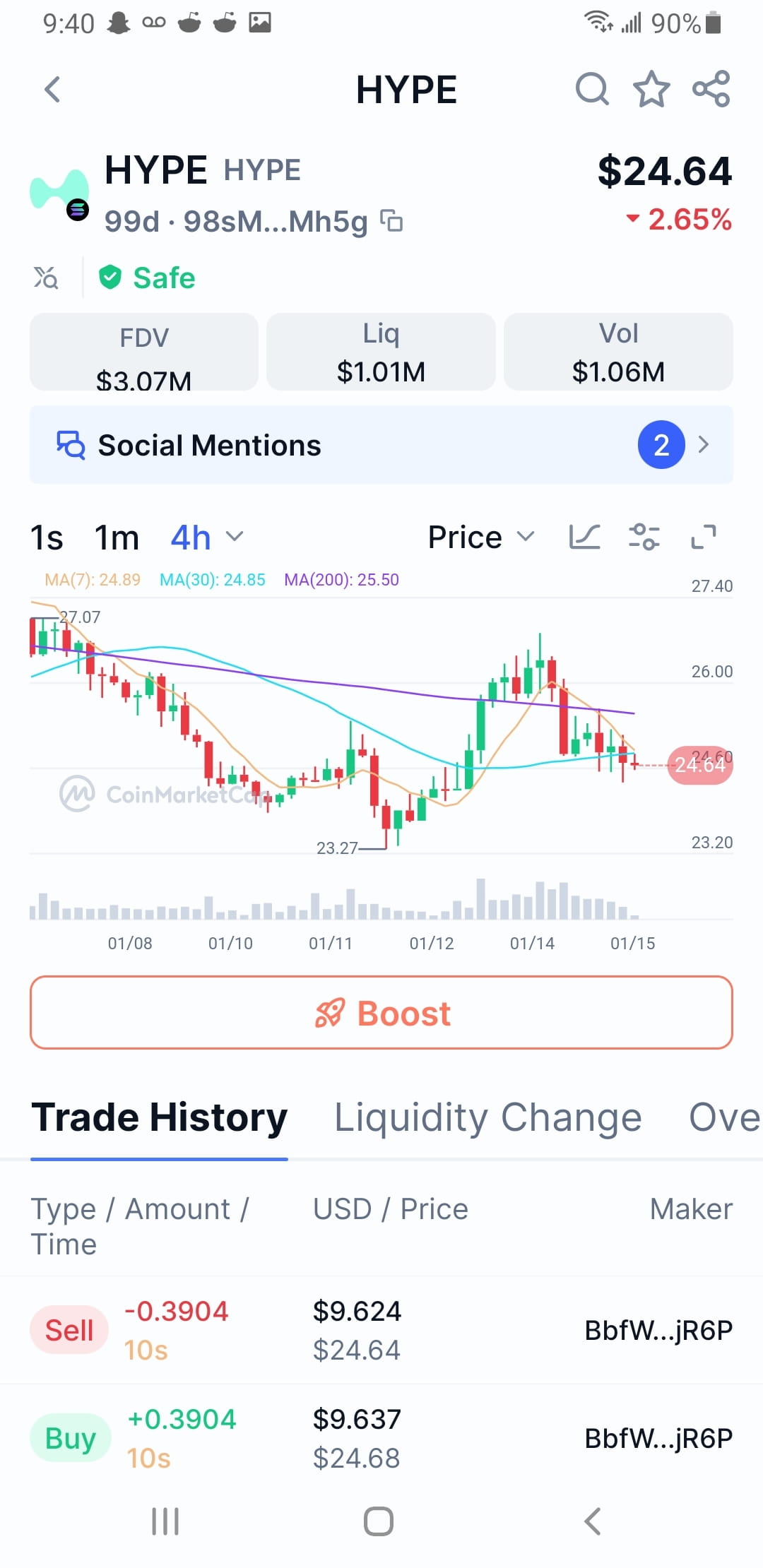Open the 4h timeframe dropdown
The height and width of the screenshot is (1568, 763).
point(206,538)
